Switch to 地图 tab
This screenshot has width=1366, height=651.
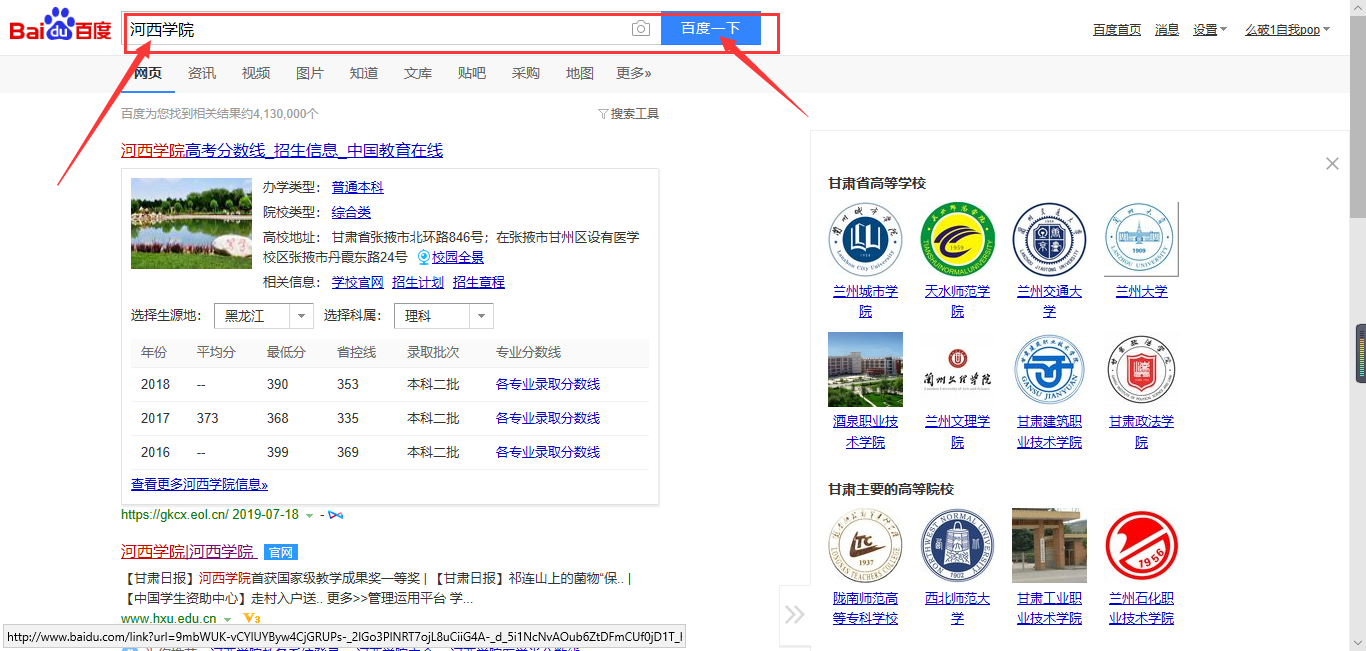(x=580, y=73)
